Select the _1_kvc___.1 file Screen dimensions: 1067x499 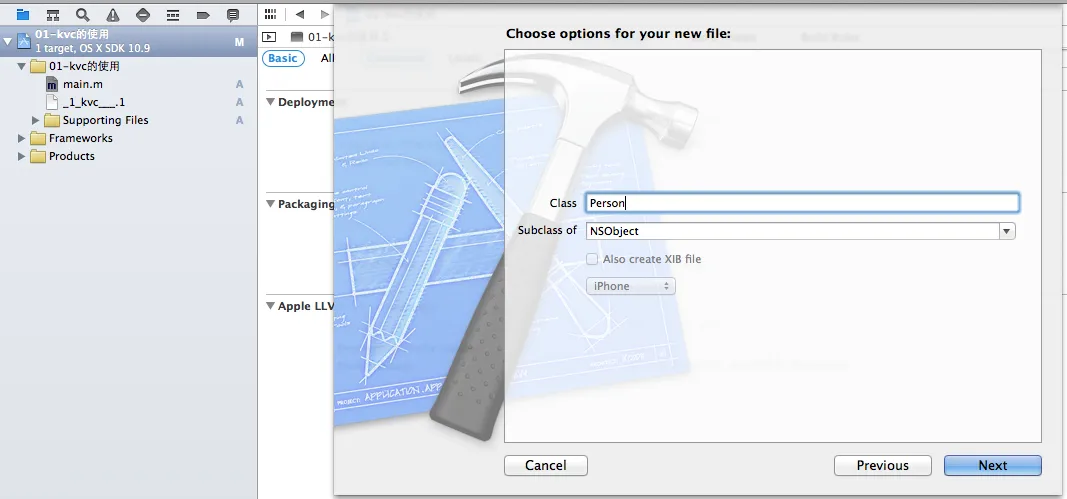coord(94,103)
